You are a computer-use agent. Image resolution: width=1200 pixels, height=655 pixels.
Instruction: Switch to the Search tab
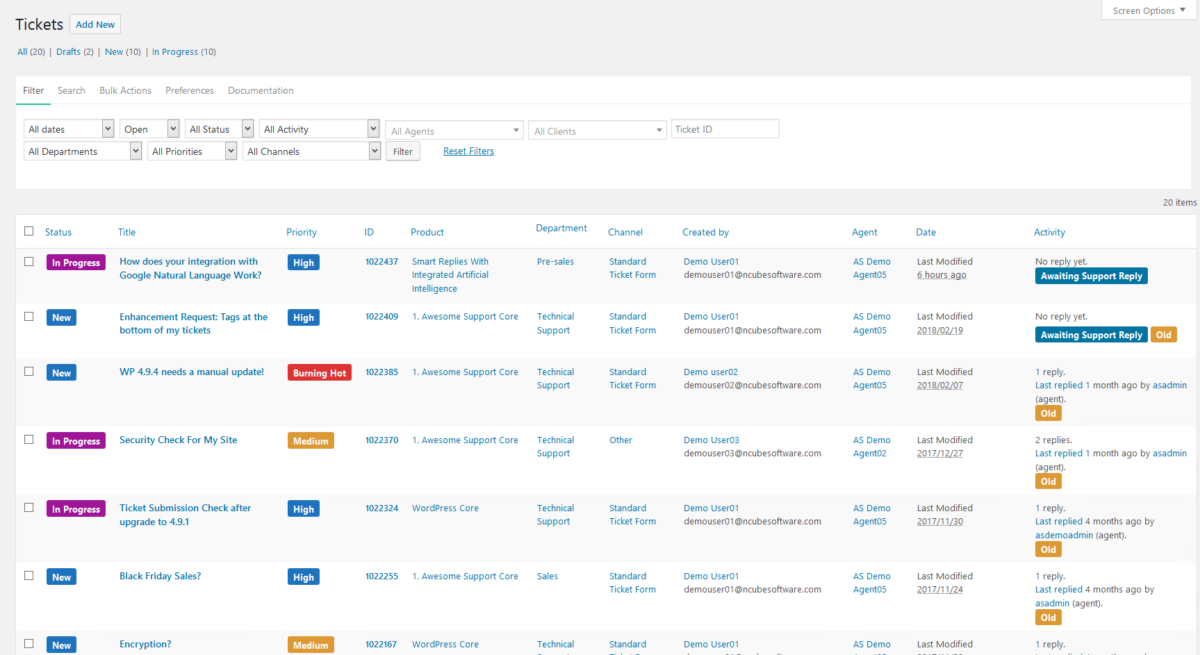(x=71, y=90)
